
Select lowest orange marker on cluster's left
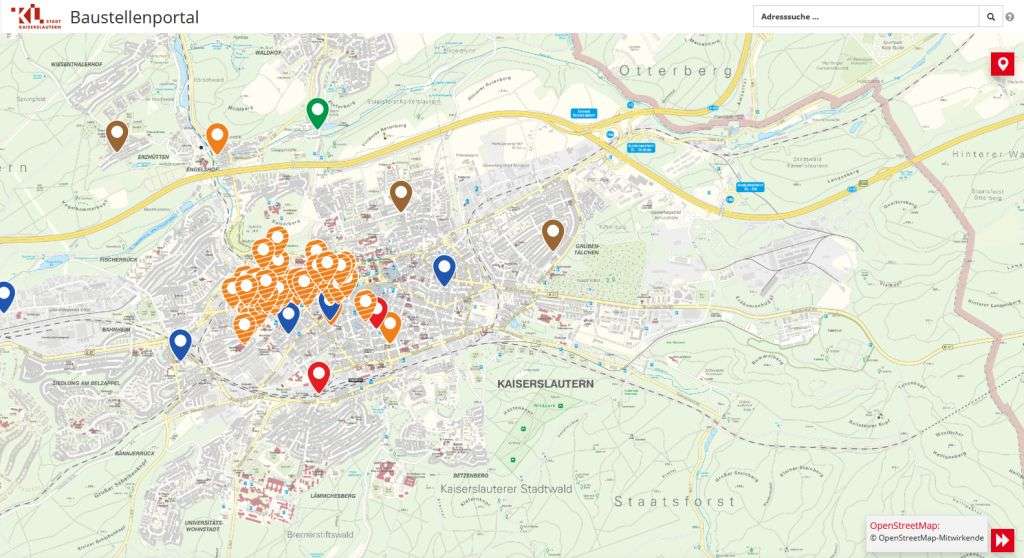[x=244, y=325]
